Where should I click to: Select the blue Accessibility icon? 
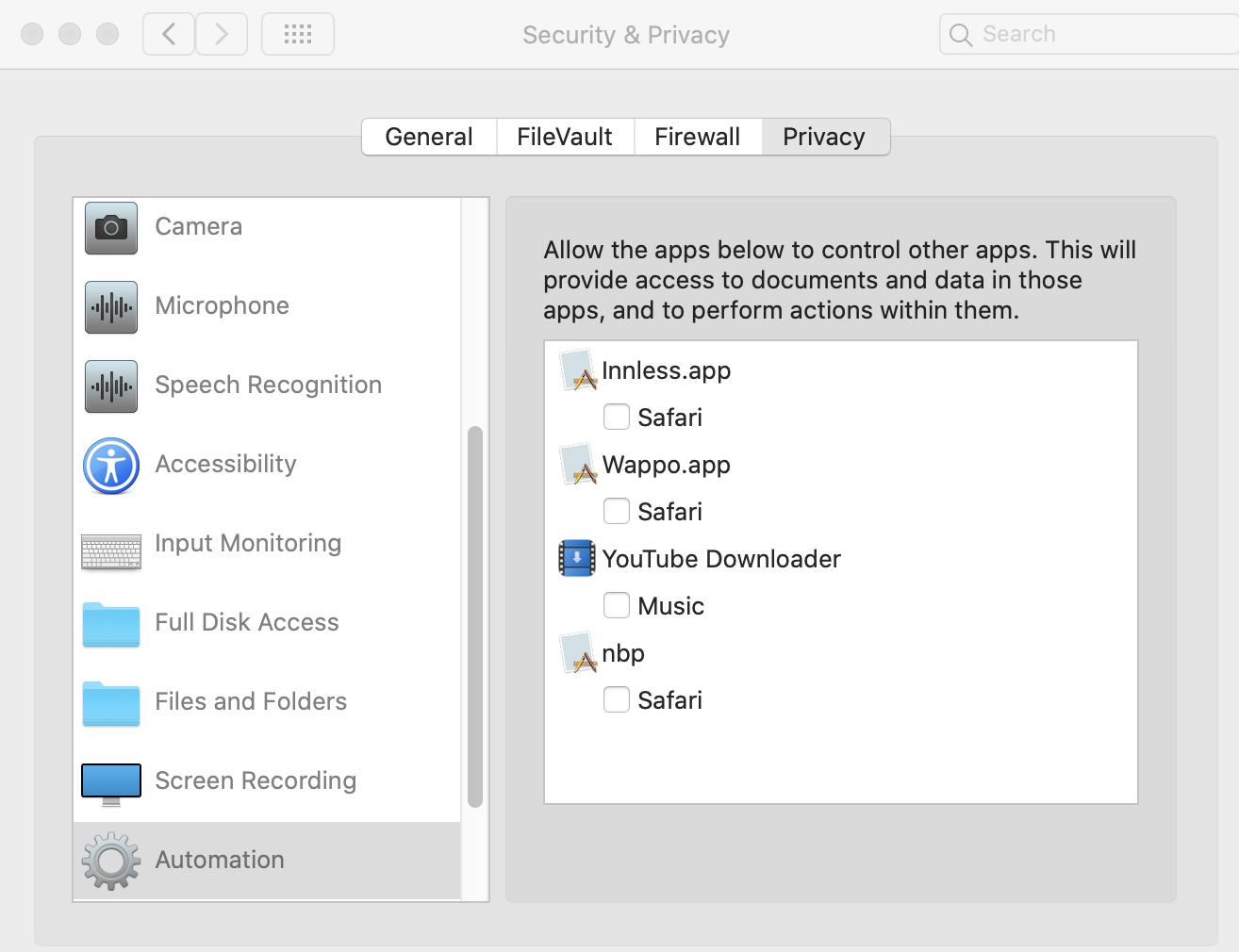111,466
